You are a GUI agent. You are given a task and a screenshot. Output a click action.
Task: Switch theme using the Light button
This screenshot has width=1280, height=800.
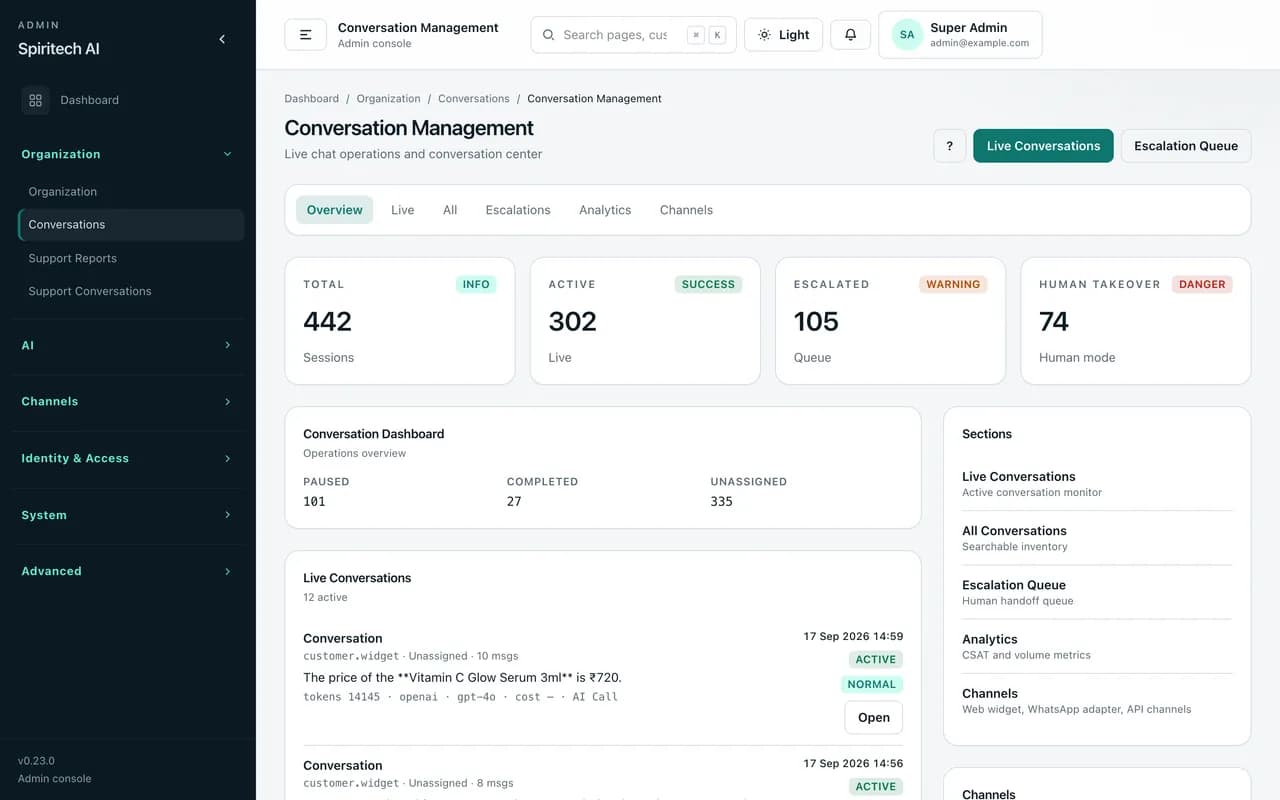[x=784, y=34]
